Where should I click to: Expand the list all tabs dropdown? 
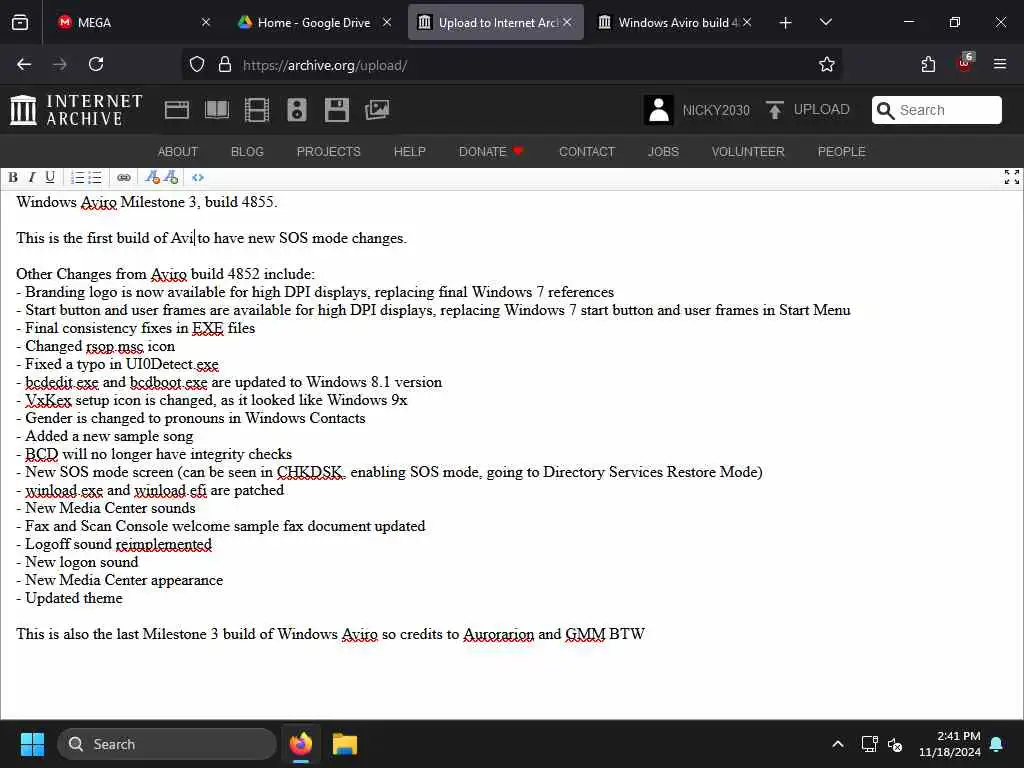(x=825, y=22)
